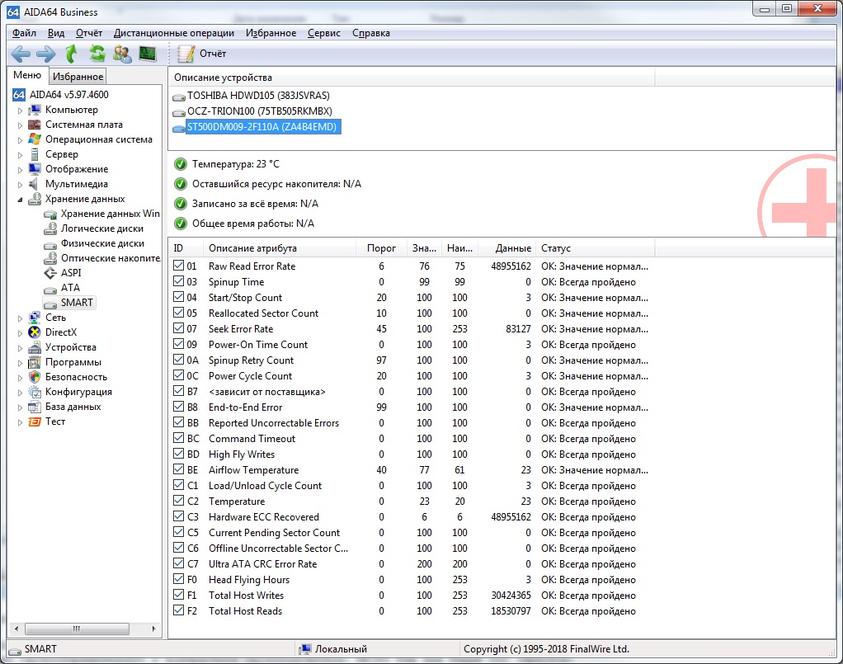This screenshot has height=664, width=843.
Task: Select the Мультимедиа speaker icon
Action: coord(34,184)
